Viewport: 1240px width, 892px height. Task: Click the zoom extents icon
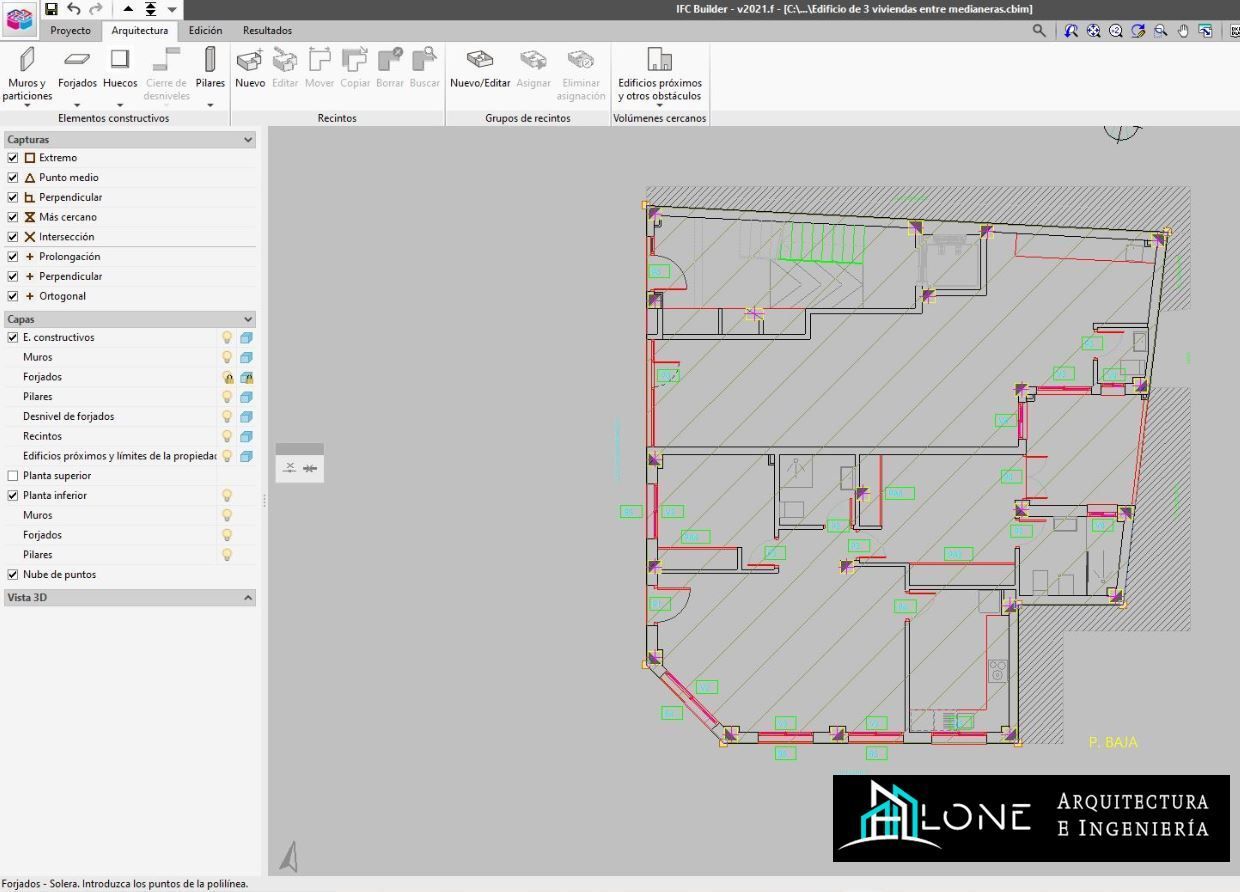[1094, 31]
